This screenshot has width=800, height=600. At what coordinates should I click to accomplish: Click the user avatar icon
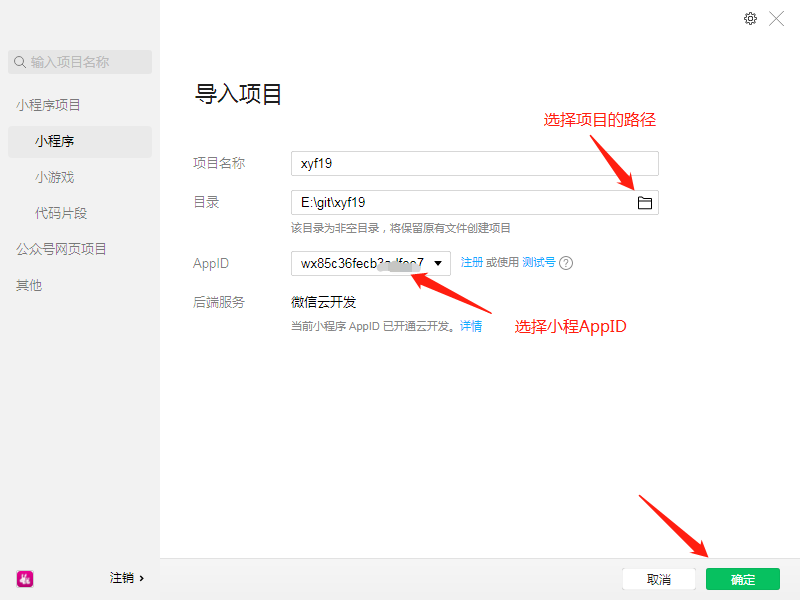tap(25, 579)
